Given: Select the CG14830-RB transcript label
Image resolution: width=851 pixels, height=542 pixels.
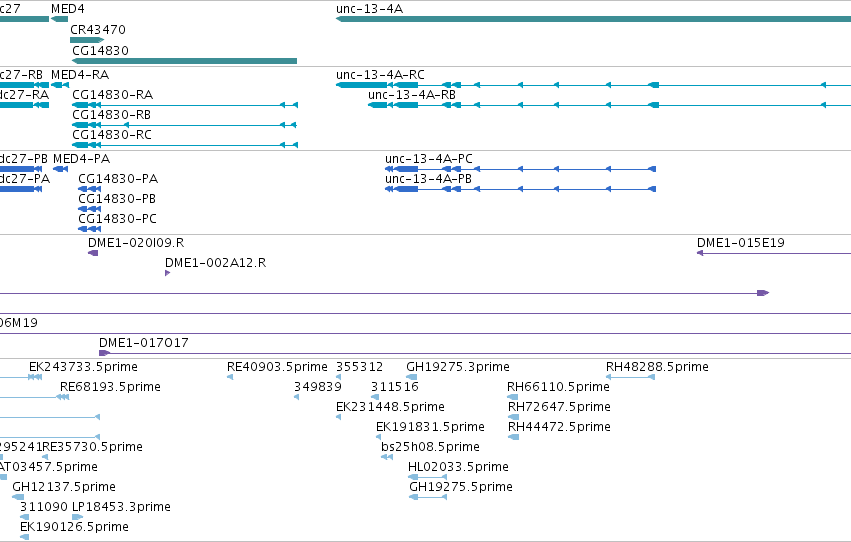Looking at the screenshot, I should coord(111,114).
